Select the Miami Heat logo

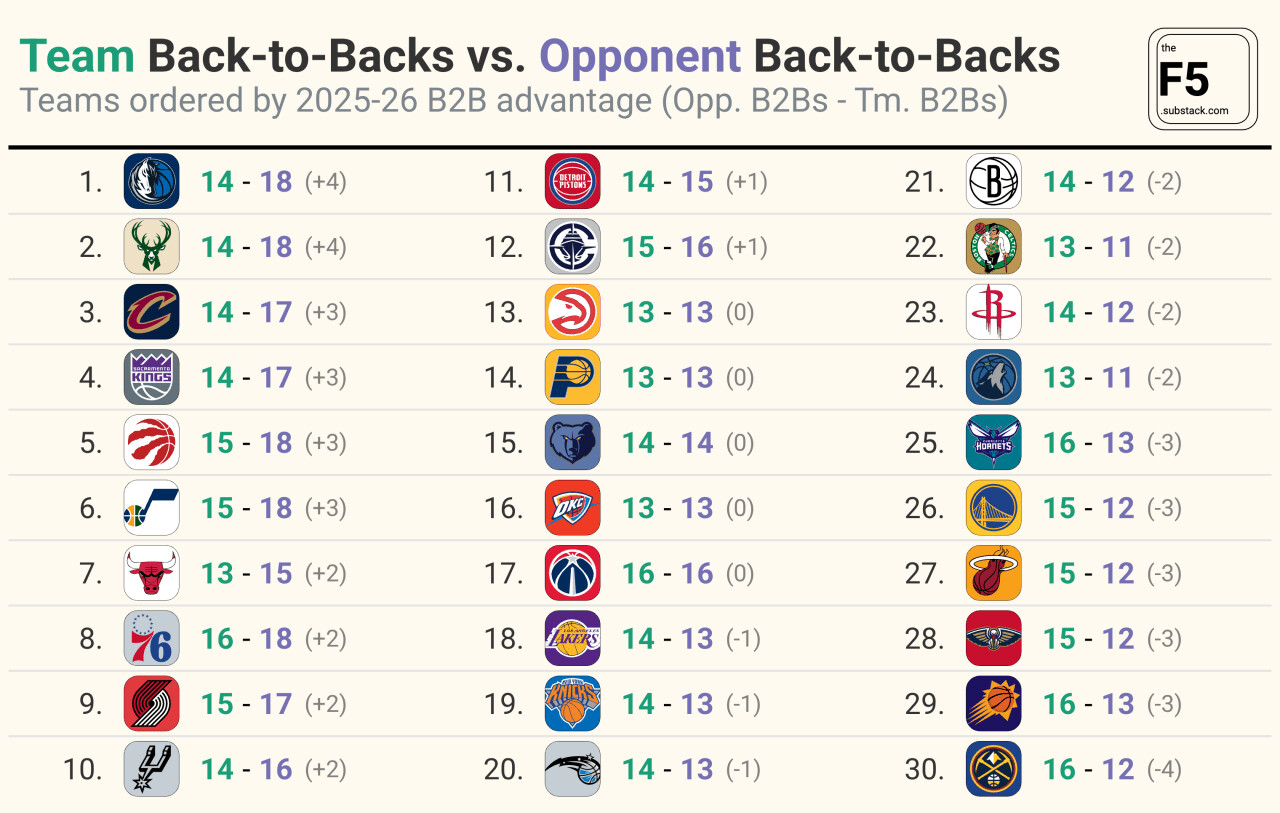click(x=993, y=573)
